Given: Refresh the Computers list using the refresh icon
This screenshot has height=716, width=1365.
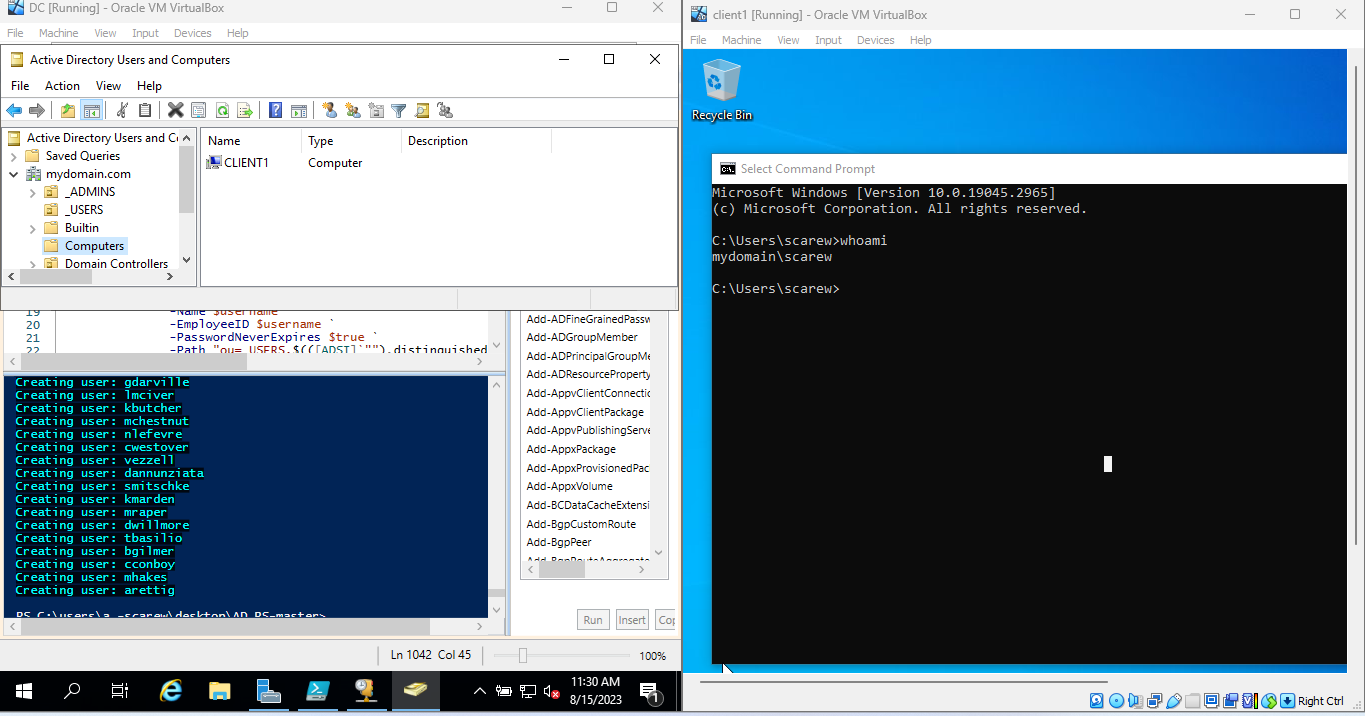Looking at the screenshot, I should (222, 110).
